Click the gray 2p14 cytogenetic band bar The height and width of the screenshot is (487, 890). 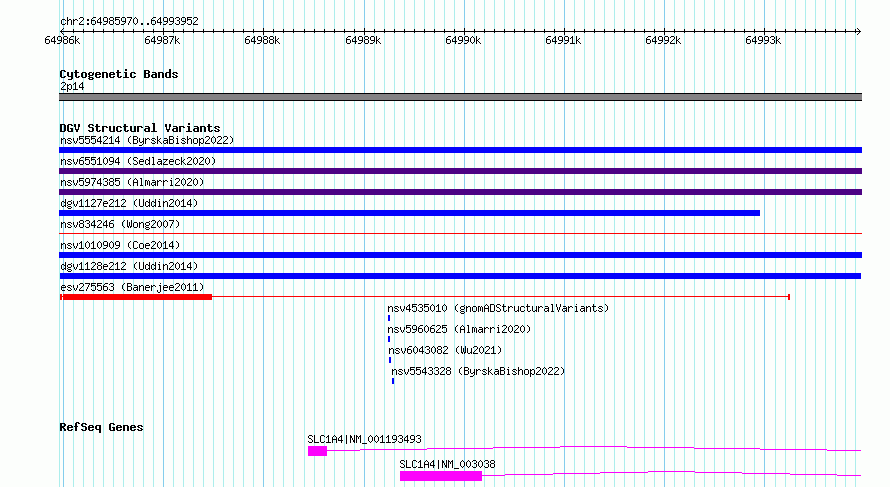pyautogui.click(x=460, y=97)
